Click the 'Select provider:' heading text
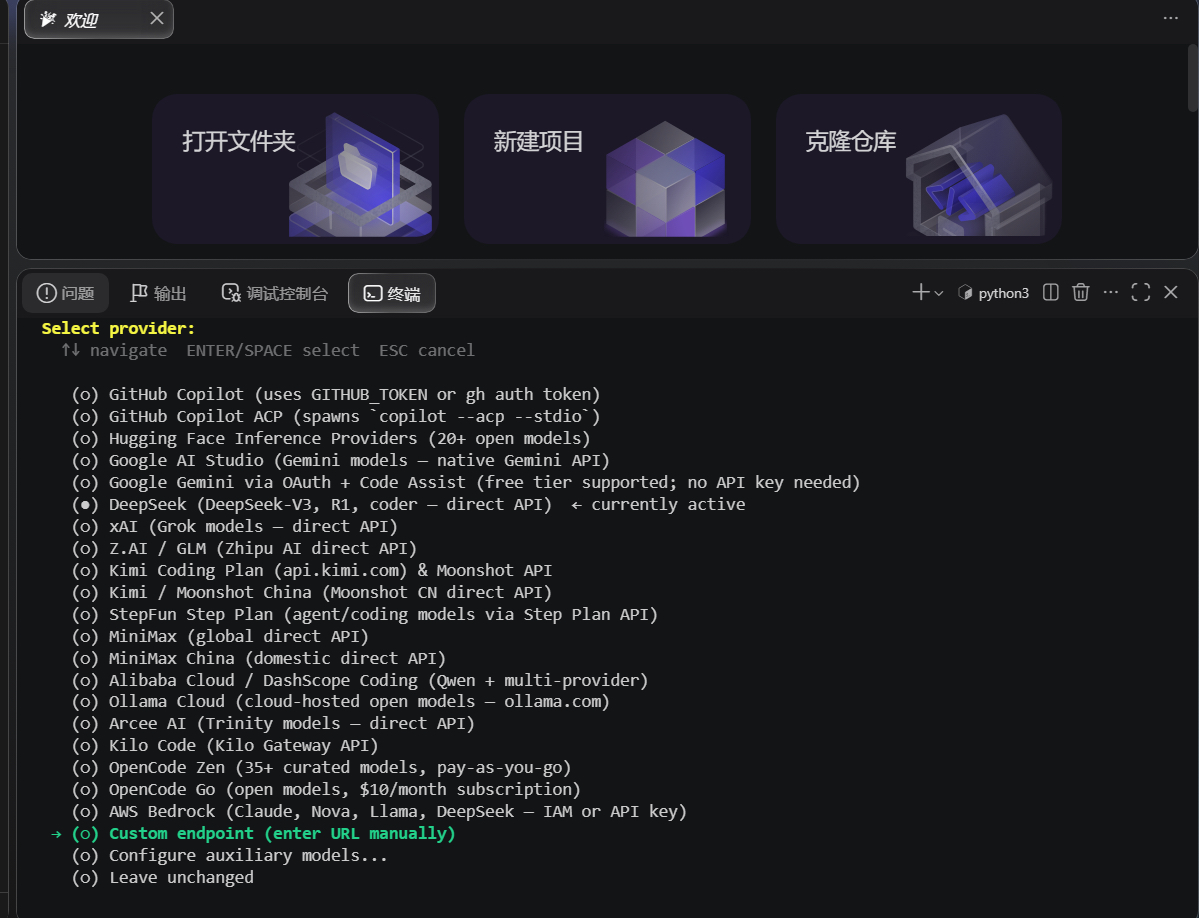The height and width of the screenshot is (918, 1199). click(x=119, y=329)
